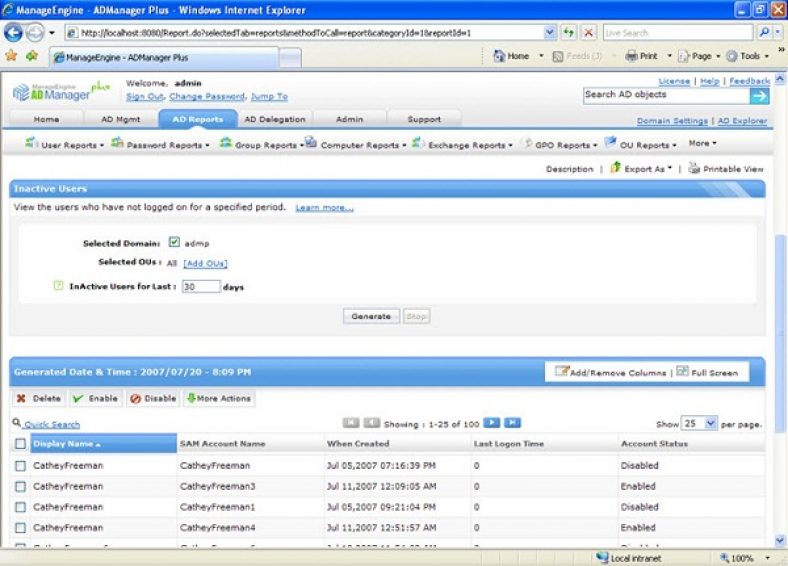This screenshot has height=566, width=788.
Task: Open the Domain Settings link
Action: pyautogui.click(x=672, y=121)
